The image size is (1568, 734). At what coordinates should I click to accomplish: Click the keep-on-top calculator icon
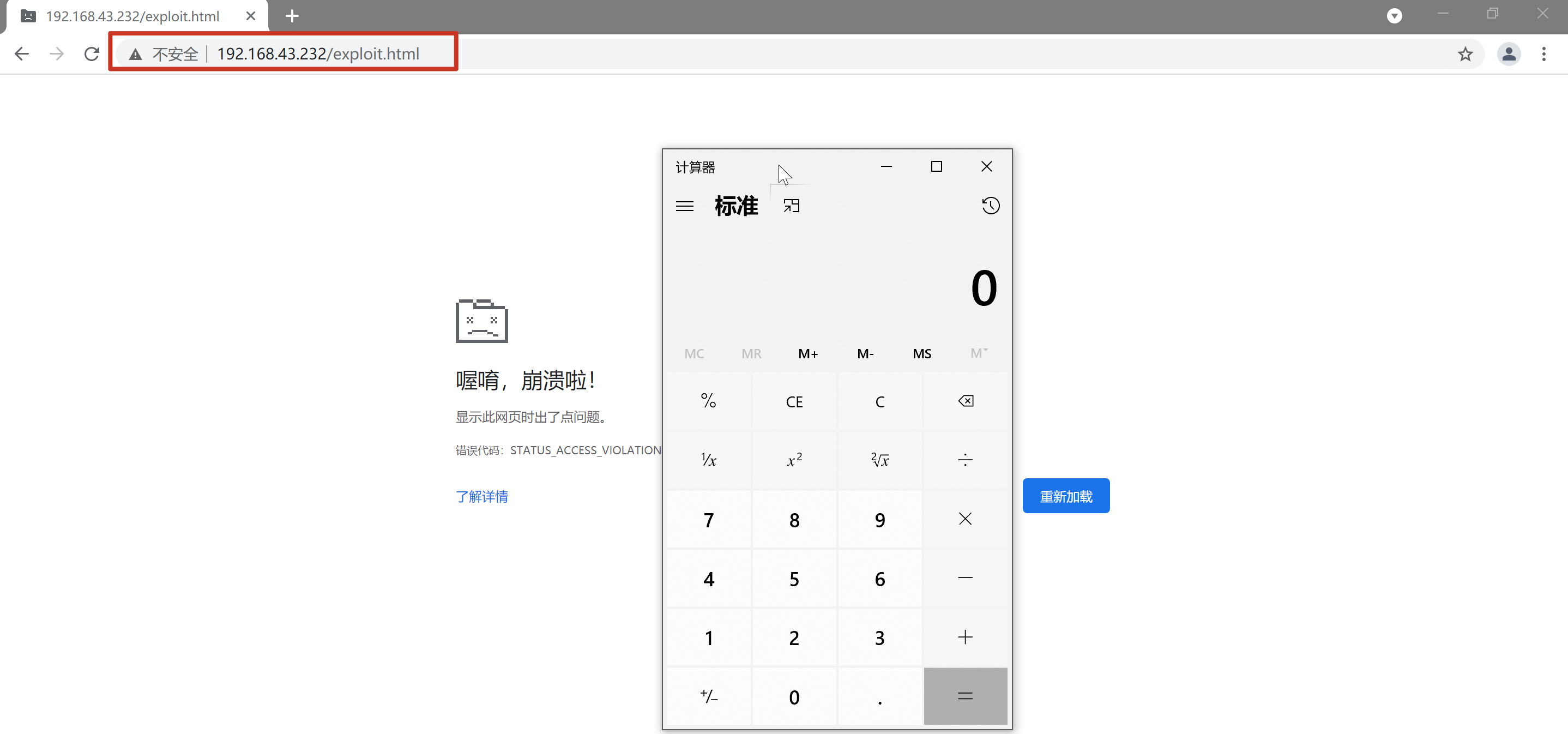click(x=791, y=206)
